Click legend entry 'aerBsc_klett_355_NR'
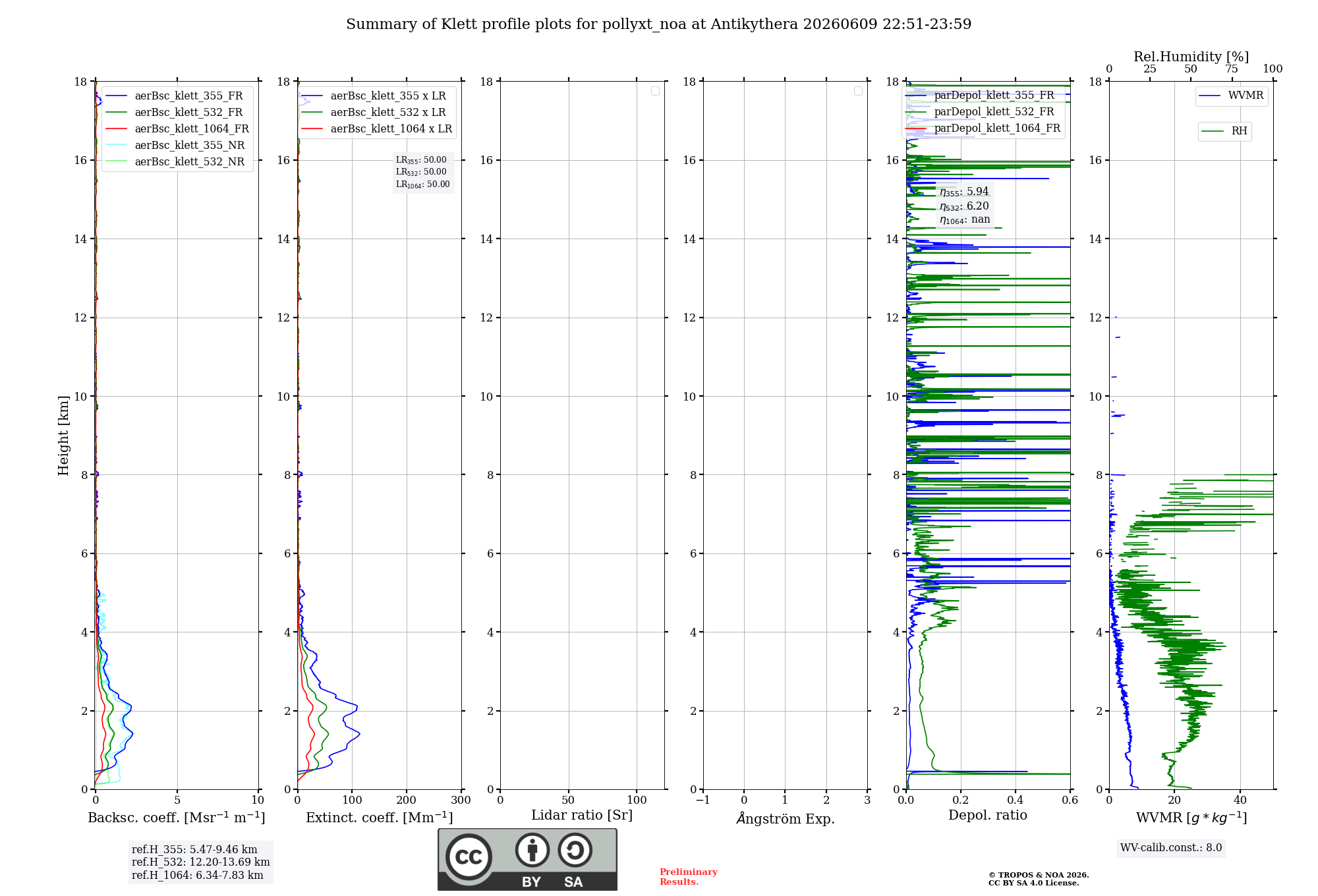 tap(190, 146)
